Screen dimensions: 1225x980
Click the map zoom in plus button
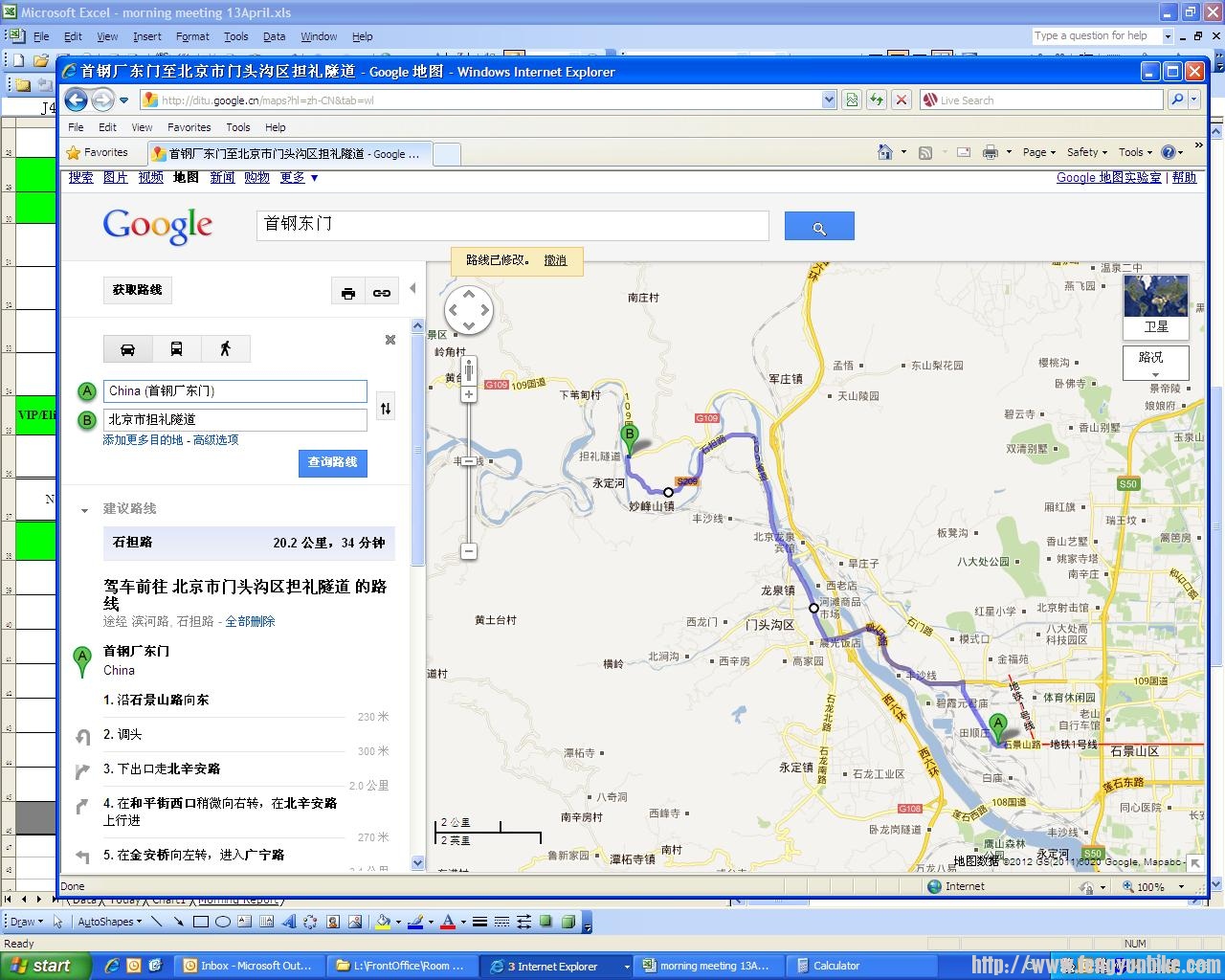coord(469,394)
